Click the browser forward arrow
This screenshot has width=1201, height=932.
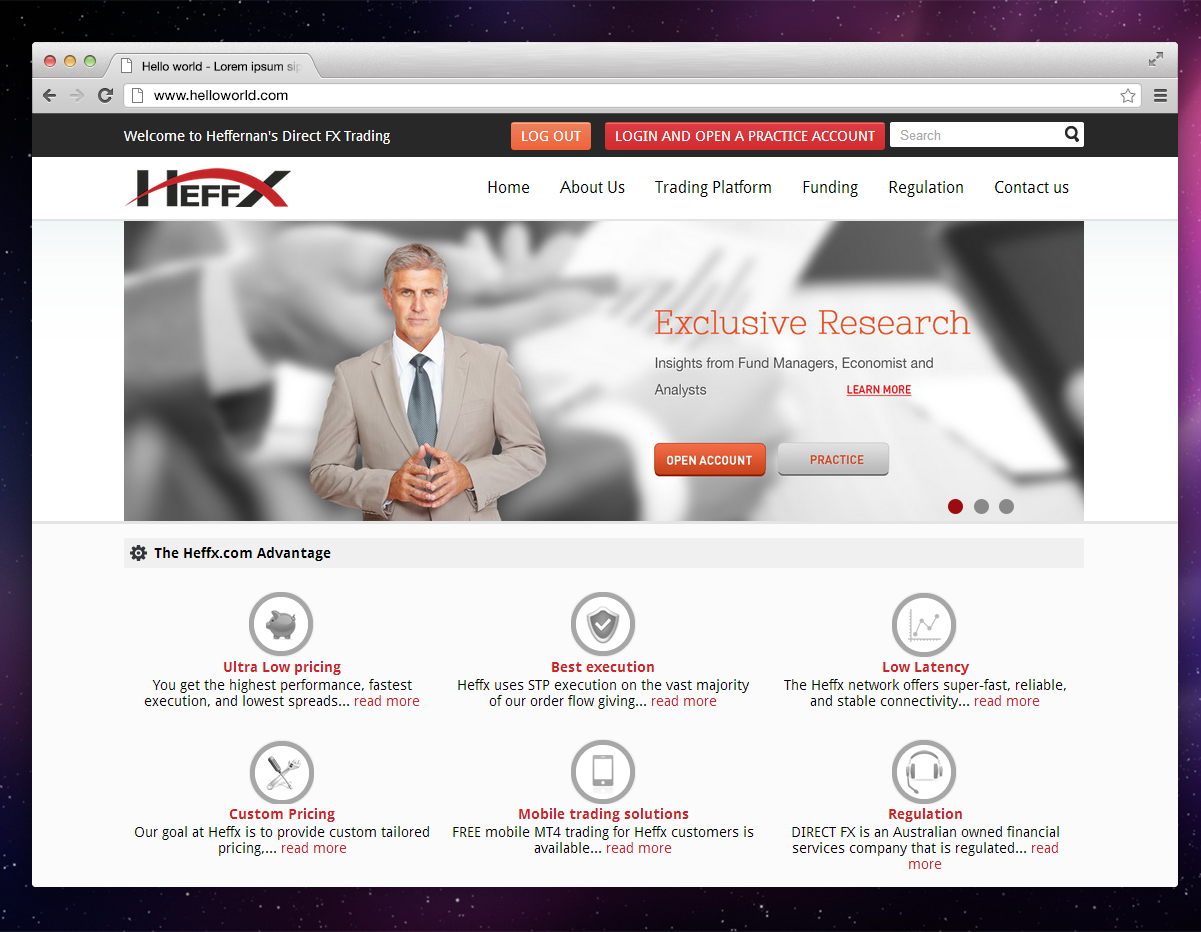pos(77,95)
